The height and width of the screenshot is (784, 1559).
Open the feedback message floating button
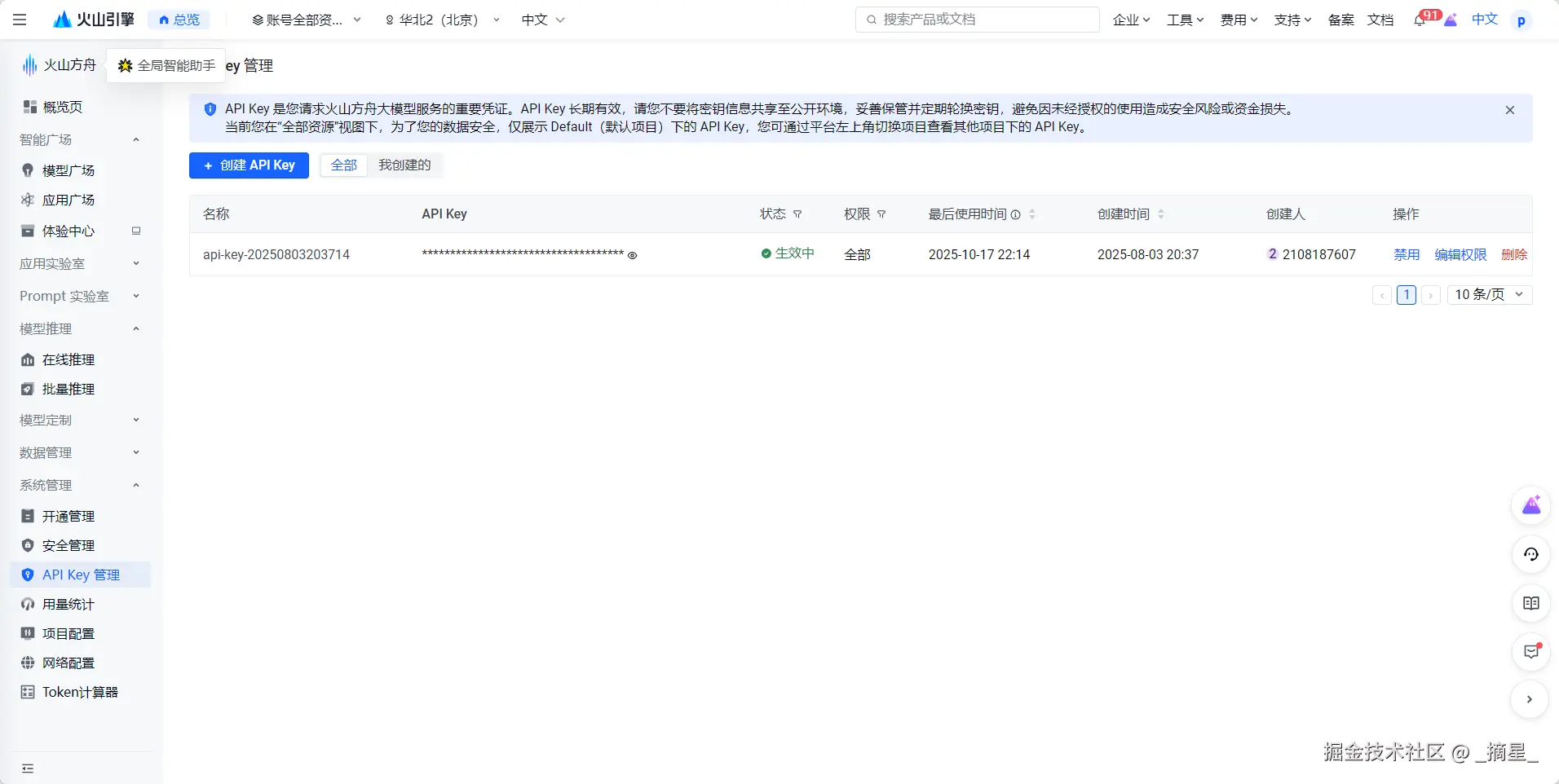click(1531, 651)
